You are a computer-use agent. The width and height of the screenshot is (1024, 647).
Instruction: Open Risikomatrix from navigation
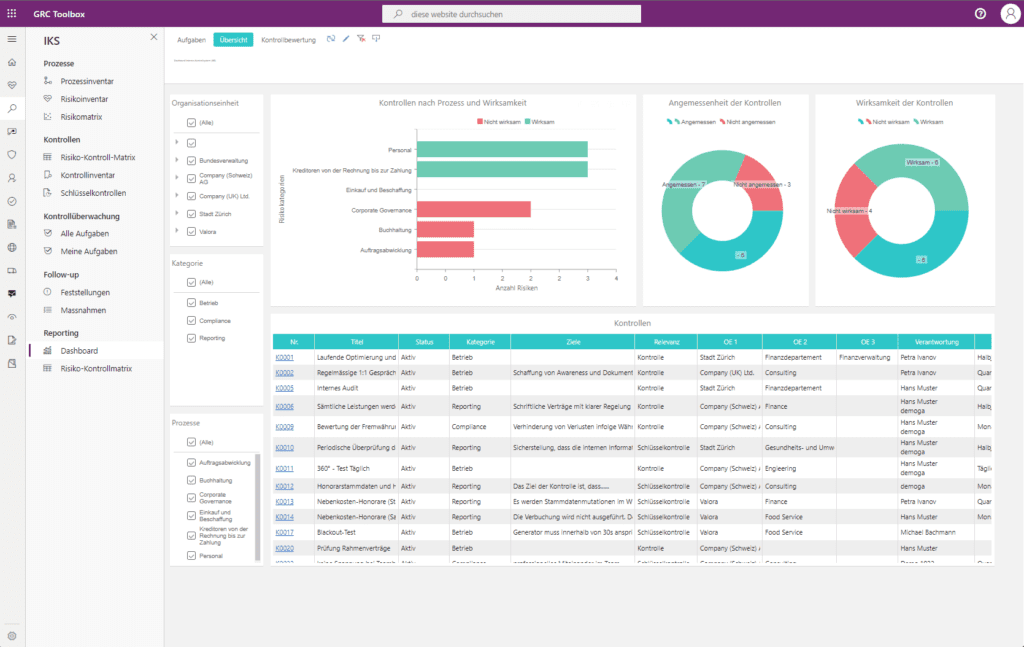click(81, 117)
